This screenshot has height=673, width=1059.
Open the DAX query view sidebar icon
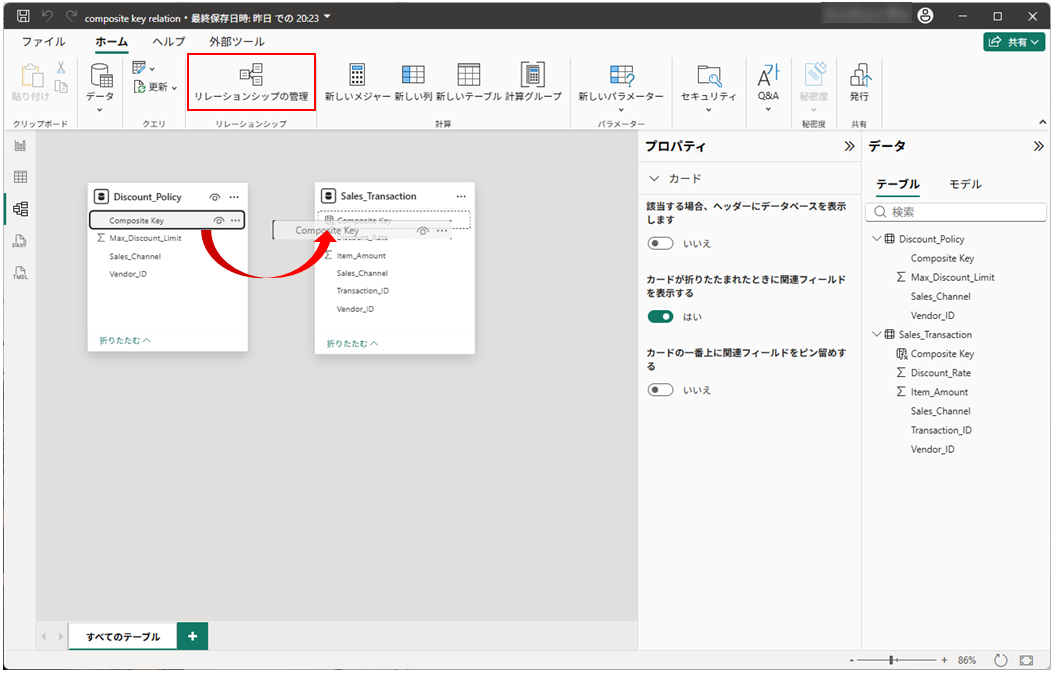pyautogui.click(x=20, y=241)
